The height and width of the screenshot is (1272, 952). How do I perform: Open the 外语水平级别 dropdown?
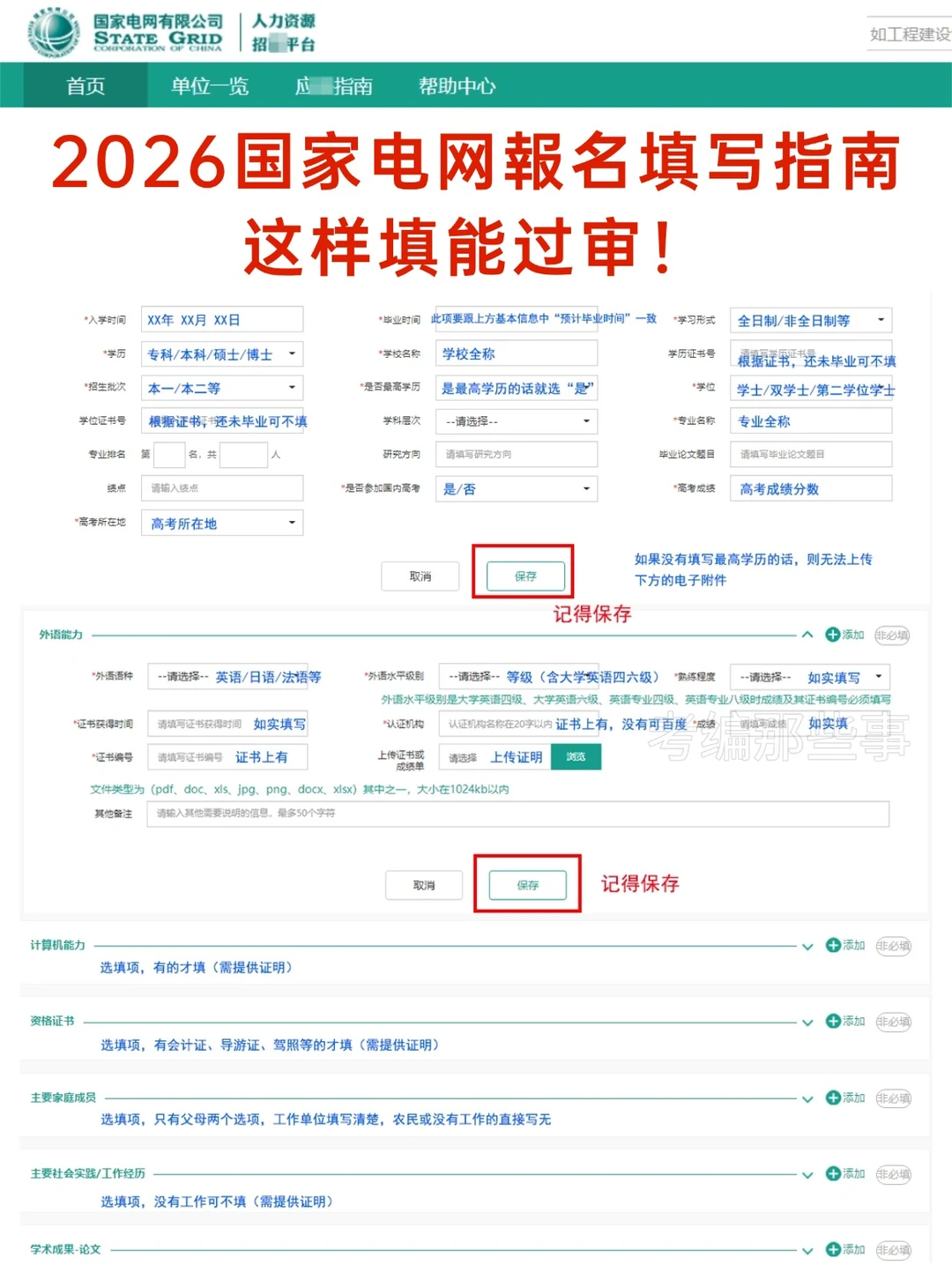pos(518,677)
